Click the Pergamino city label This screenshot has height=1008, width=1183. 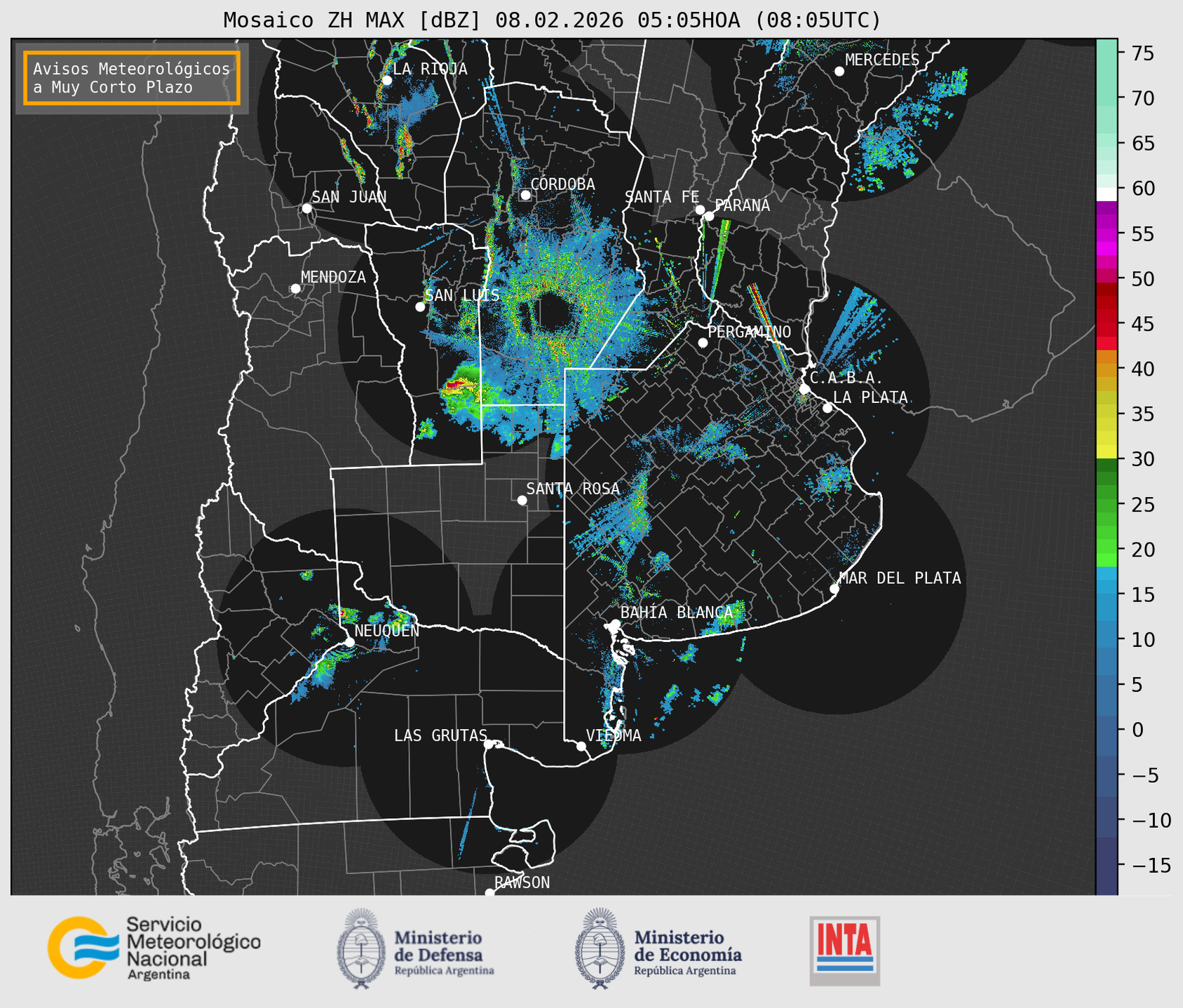pyautogui.click(x=749, y=332)
